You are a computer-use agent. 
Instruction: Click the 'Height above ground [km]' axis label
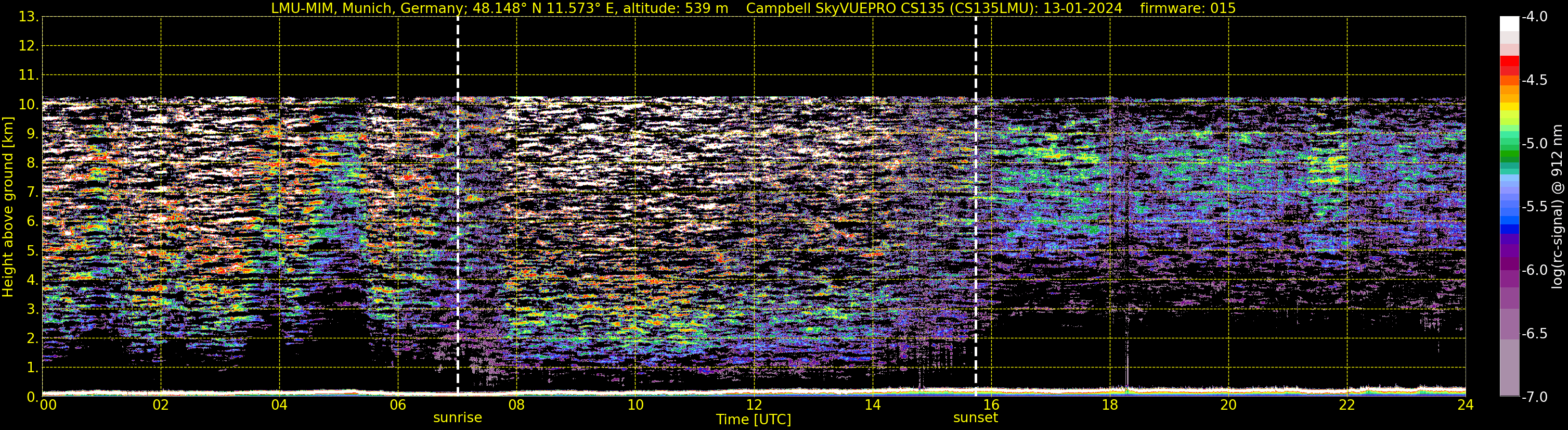[8, 207]
